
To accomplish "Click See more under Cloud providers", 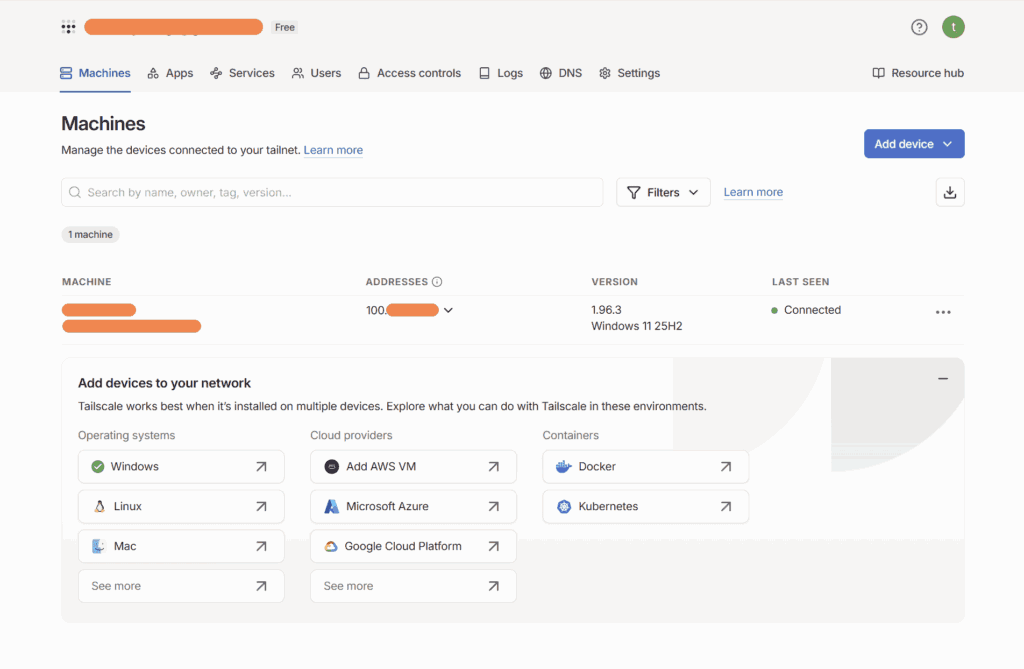I will [x=413, y=586].
